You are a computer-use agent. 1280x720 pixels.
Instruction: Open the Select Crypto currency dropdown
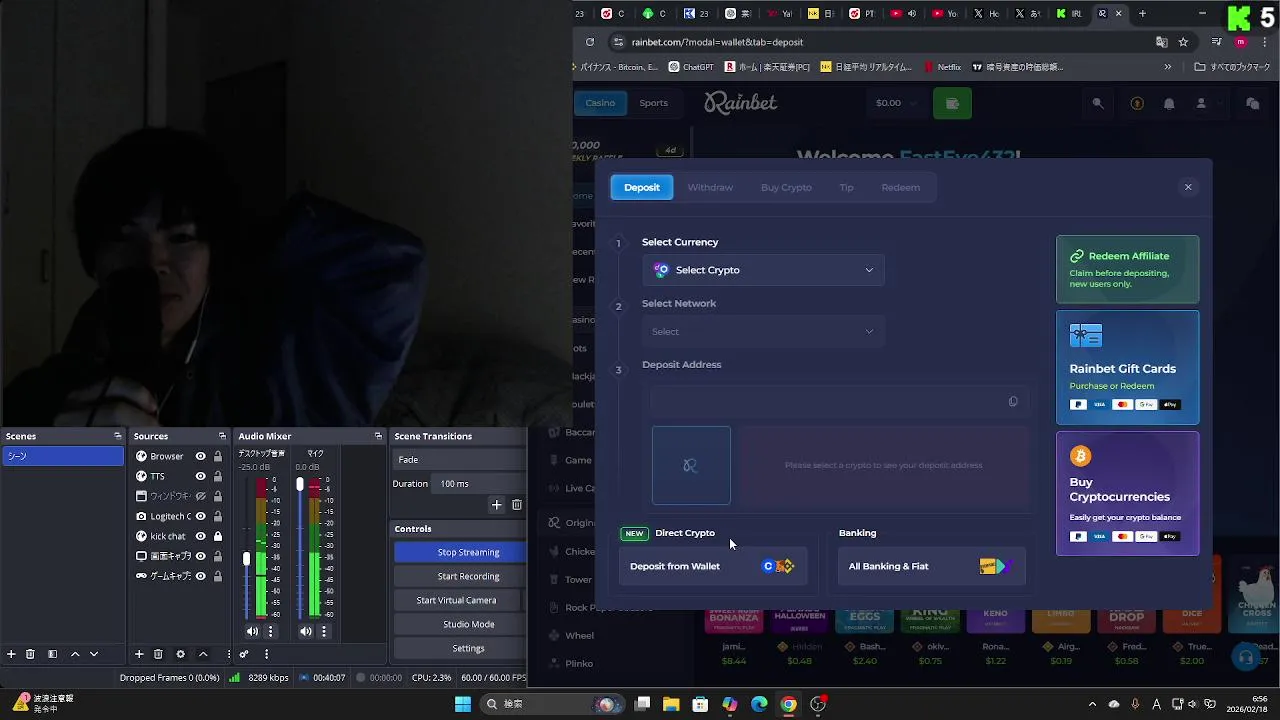tap(763, 270)
